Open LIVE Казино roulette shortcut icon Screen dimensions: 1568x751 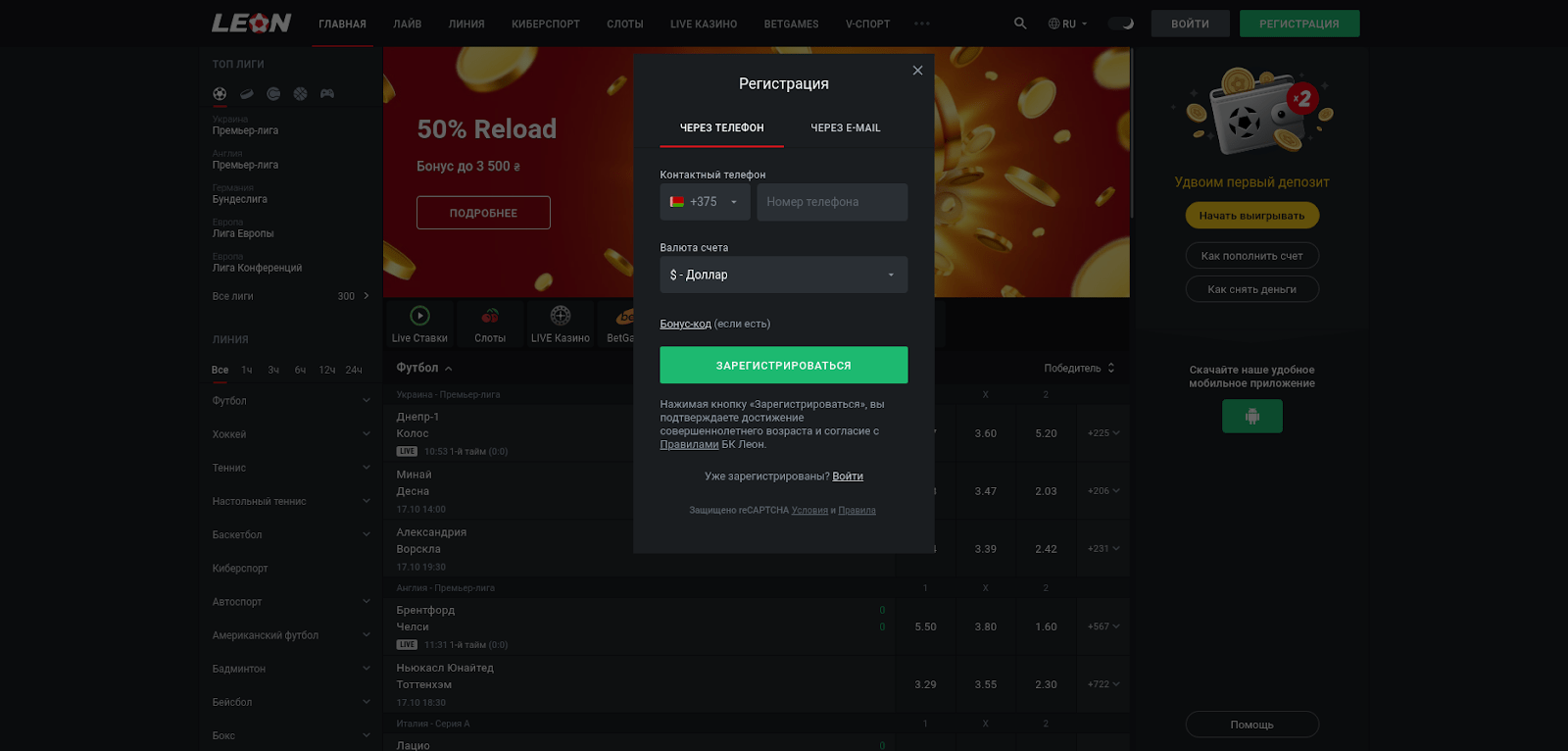(x=561, y=324)
